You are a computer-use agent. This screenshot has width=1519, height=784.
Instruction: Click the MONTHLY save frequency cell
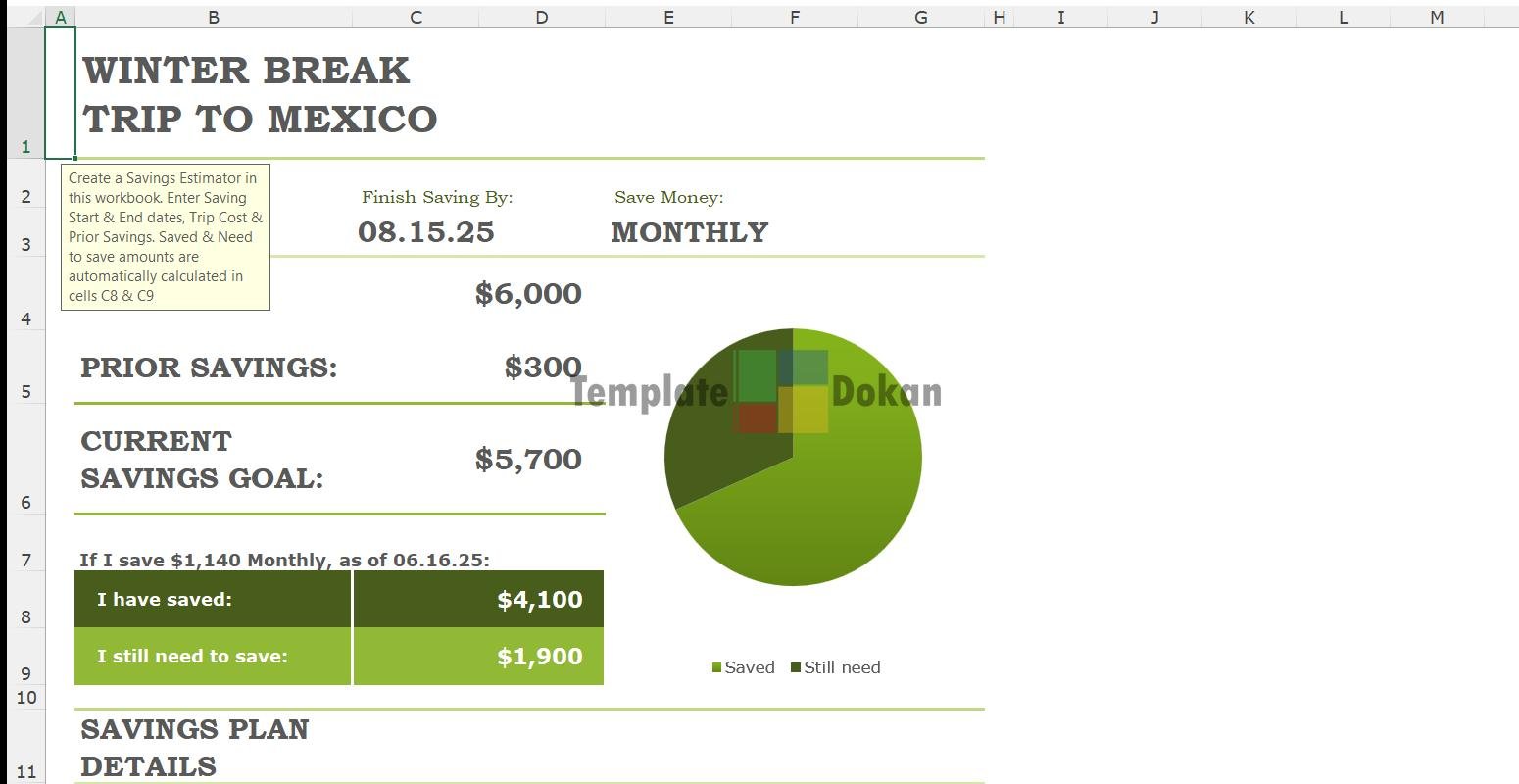(x=689, y=232)
